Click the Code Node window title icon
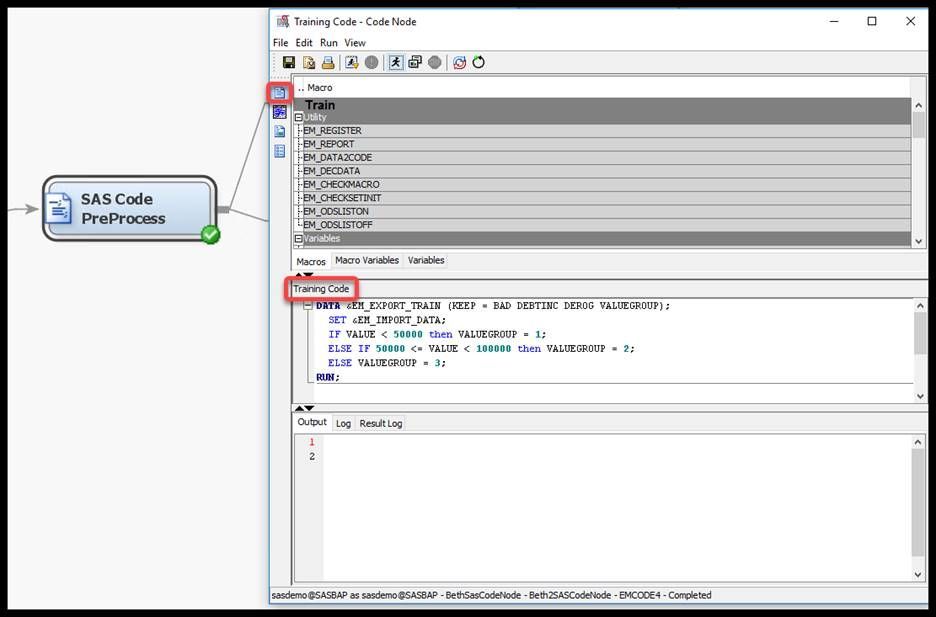Viewport: 936px width, 617px height. [282, 21]
